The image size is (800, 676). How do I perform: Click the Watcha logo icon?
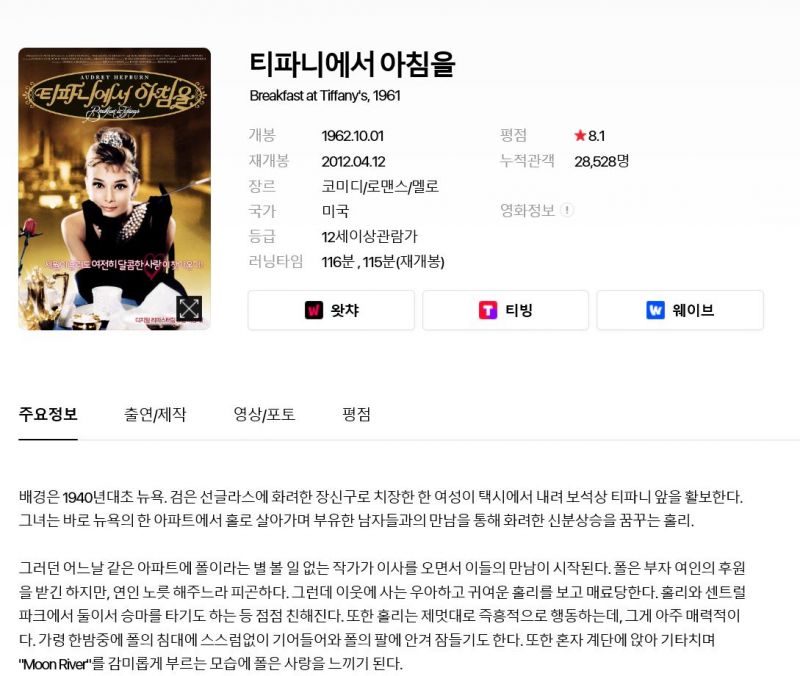pos(314,310)
